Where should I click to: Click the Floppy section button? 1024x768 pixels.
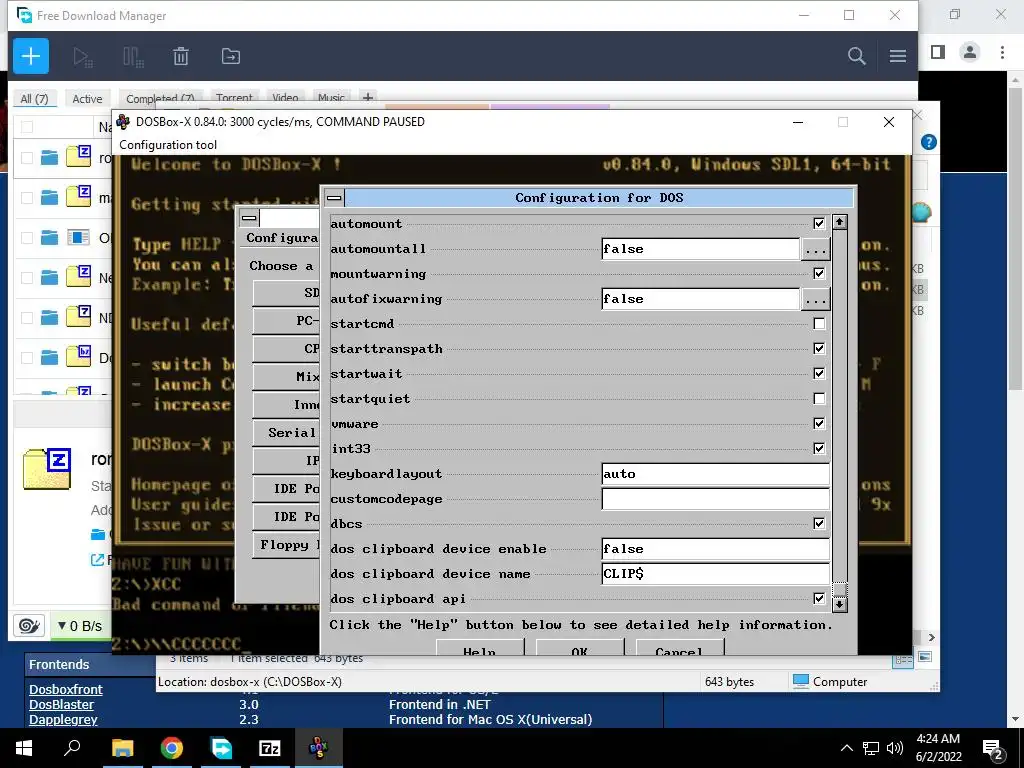[287, 545]
